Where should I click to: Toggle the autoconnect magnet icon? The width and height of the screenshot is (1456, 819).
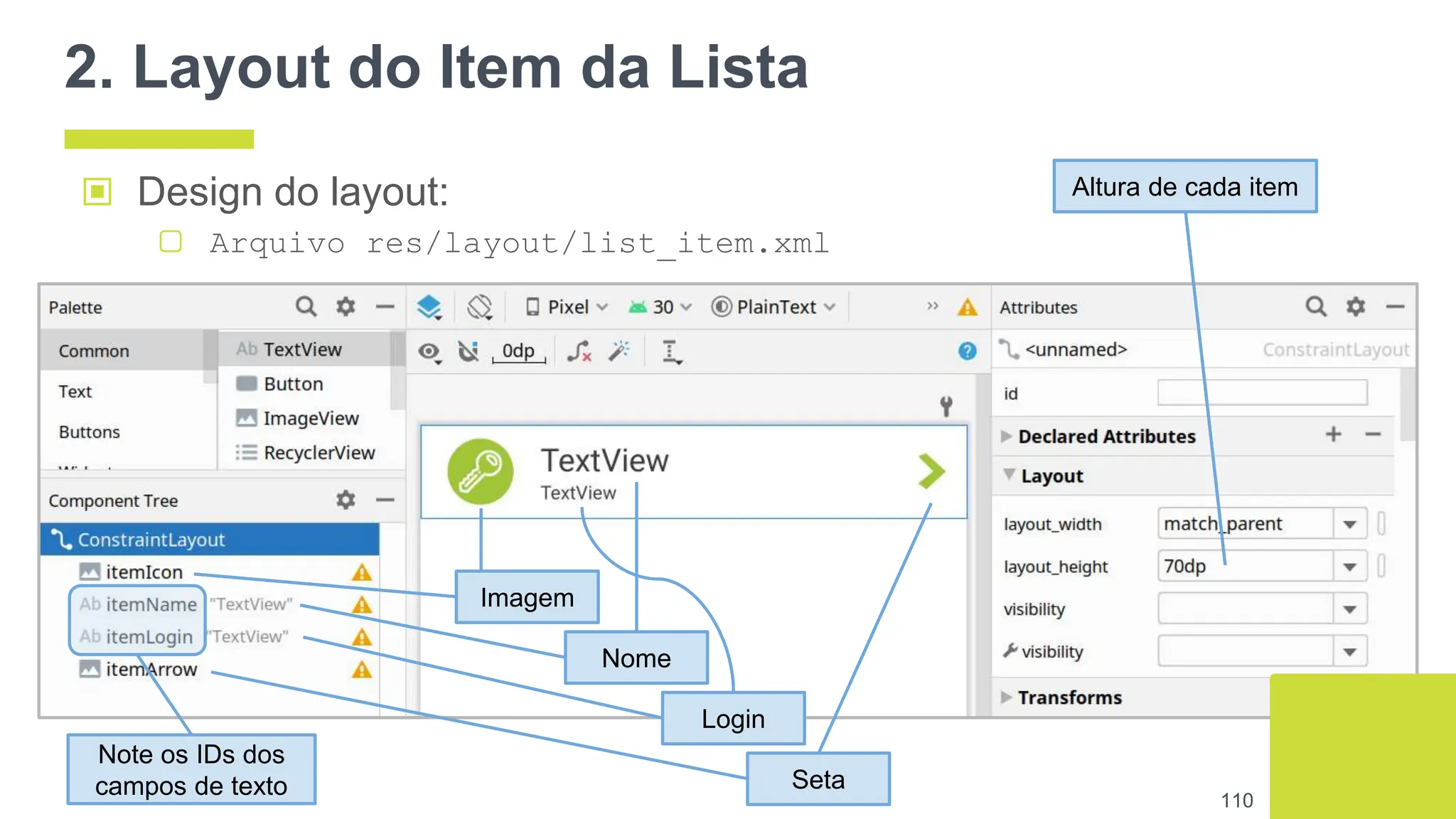coord(468,351)
